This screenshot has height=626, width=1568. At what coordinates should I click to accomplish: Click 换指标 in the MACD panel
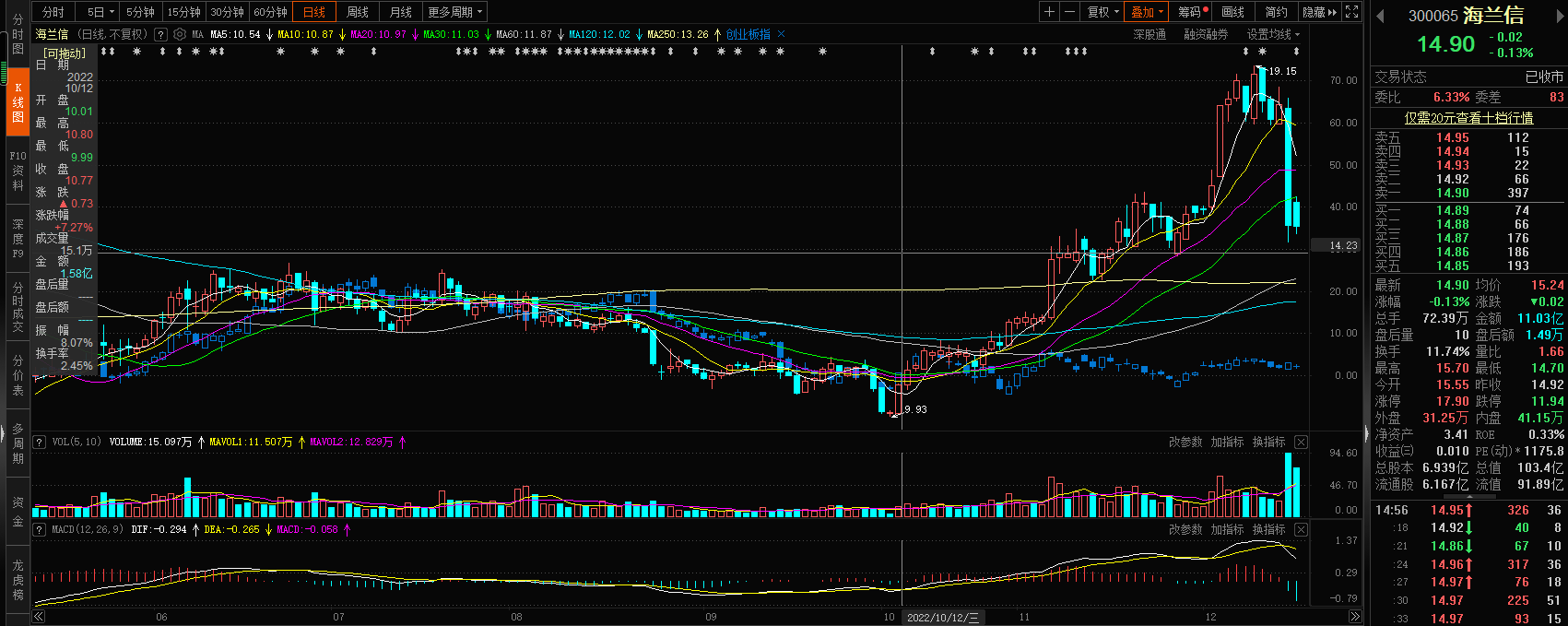(1268, 530)
